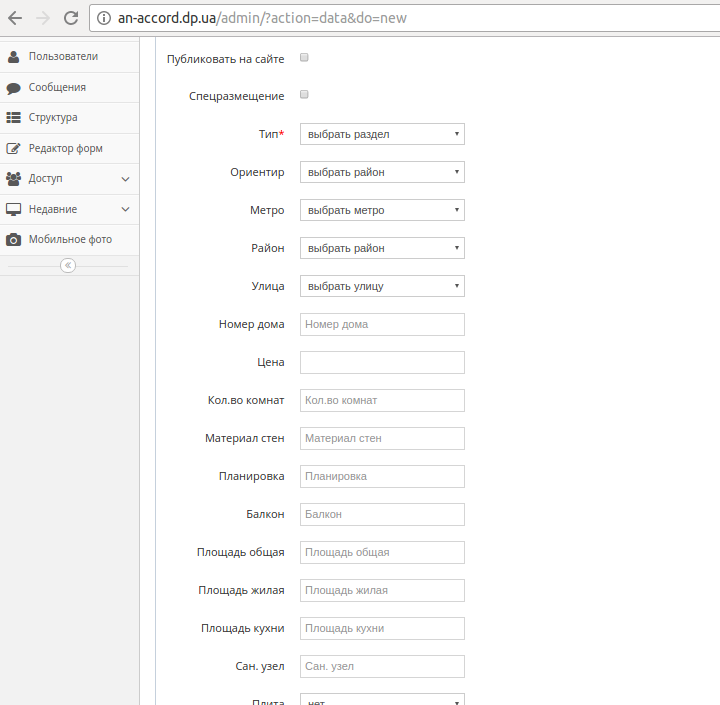Image resolution: width=720 pixels, height=705 pixels.
Task: Focus the Номер дома text field
Action: point(382,324)
